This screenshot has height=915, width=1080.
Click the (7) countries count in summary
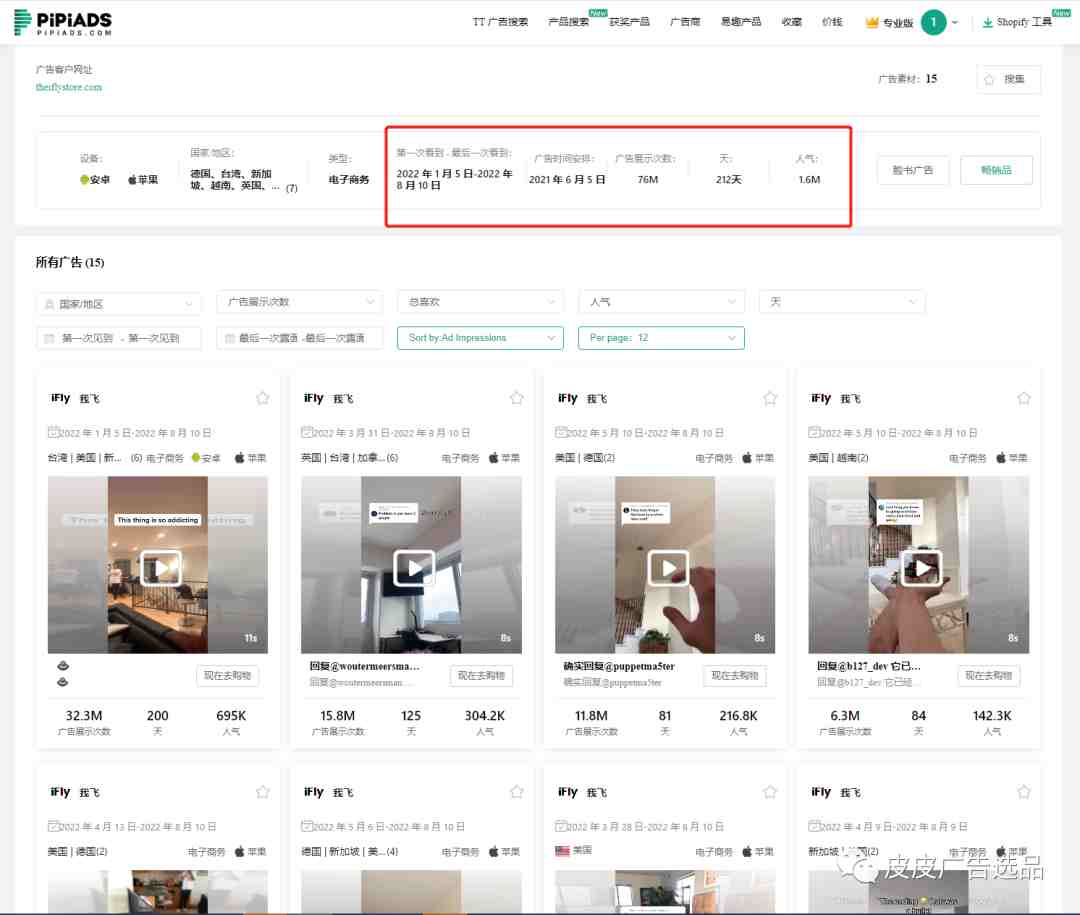point(291,188)
